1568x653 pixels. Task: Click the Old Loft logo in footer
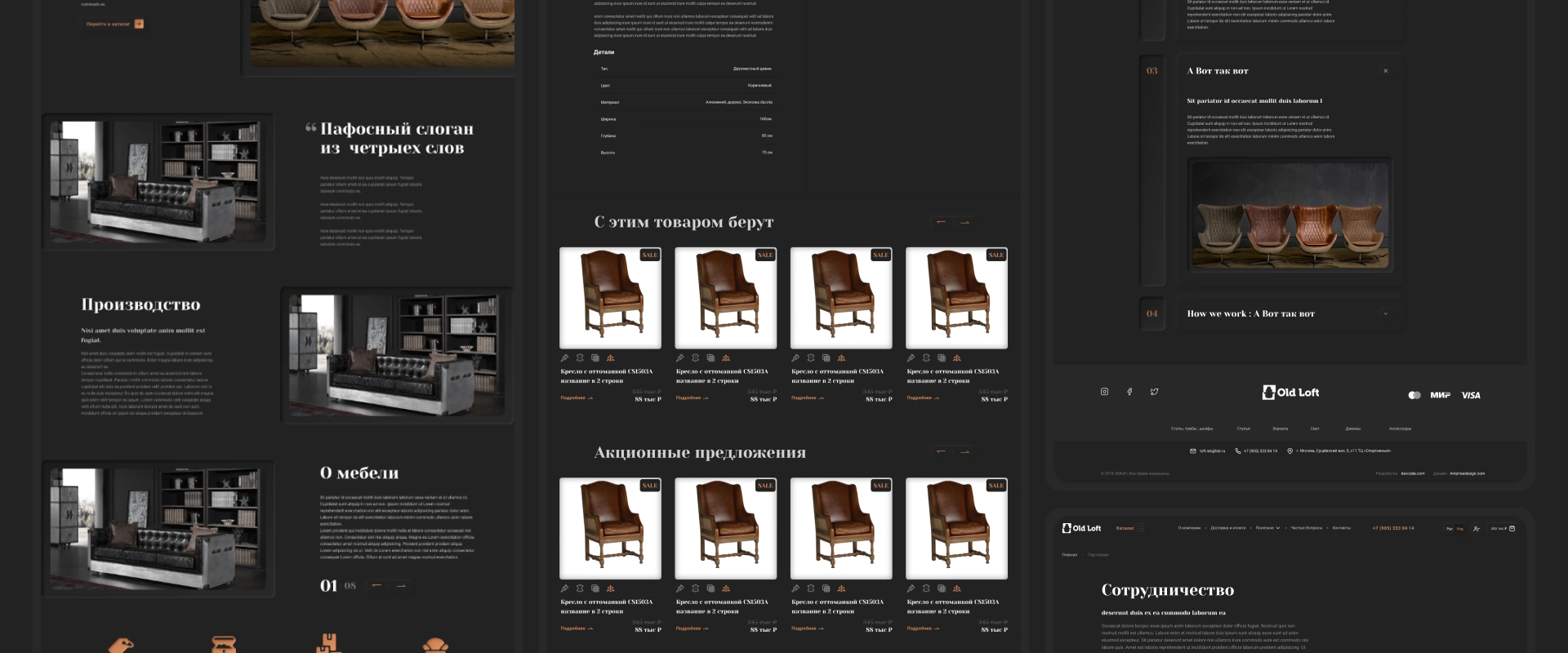[1290, 393]
